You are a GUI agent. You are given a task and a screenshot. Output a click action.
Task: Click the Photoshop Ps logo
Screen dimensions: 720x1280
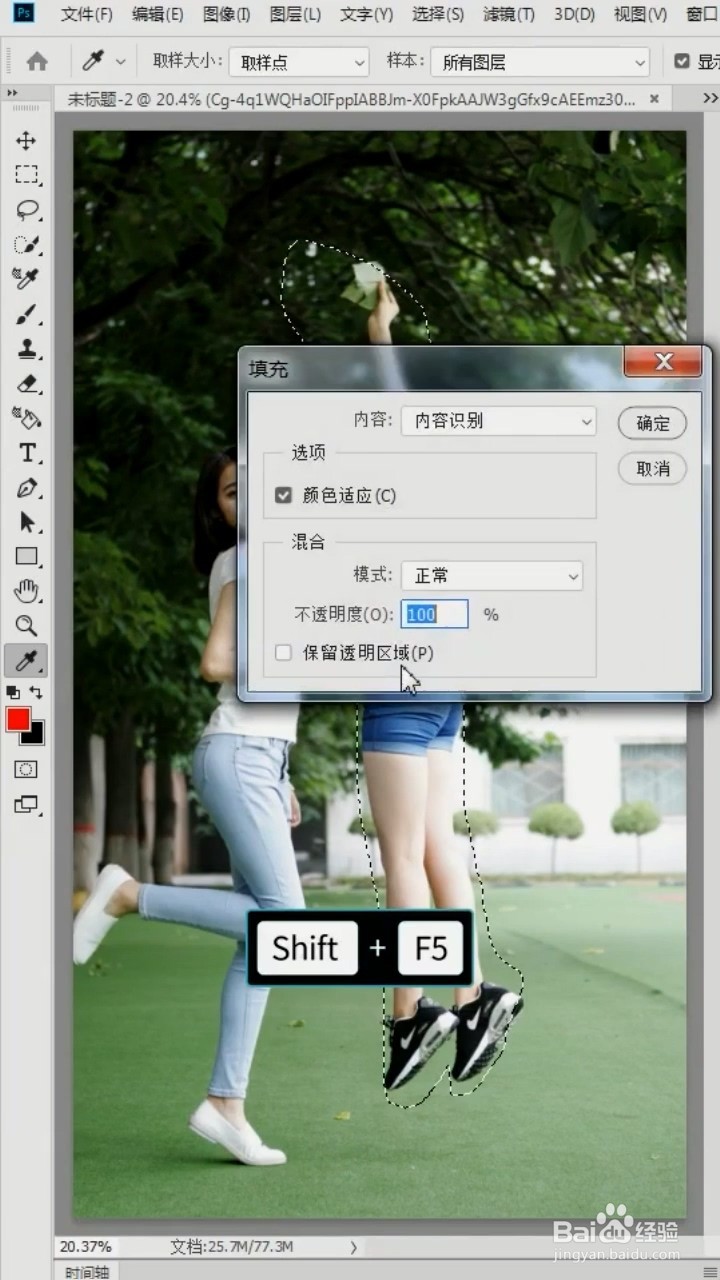point(22,13)
